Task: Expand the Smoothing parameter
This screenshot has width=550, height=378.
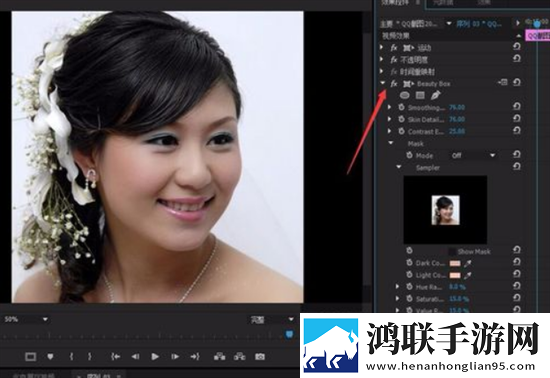Action: point(389,107)
